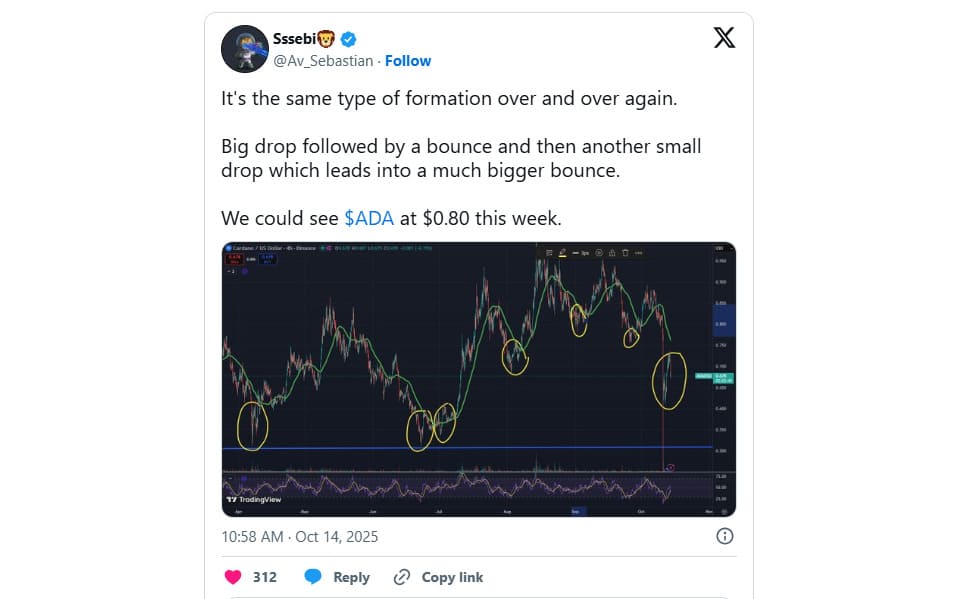Click the X logo on the tweet
The height and width of the screenshot is (599, 977).
[x=724, y=38]
